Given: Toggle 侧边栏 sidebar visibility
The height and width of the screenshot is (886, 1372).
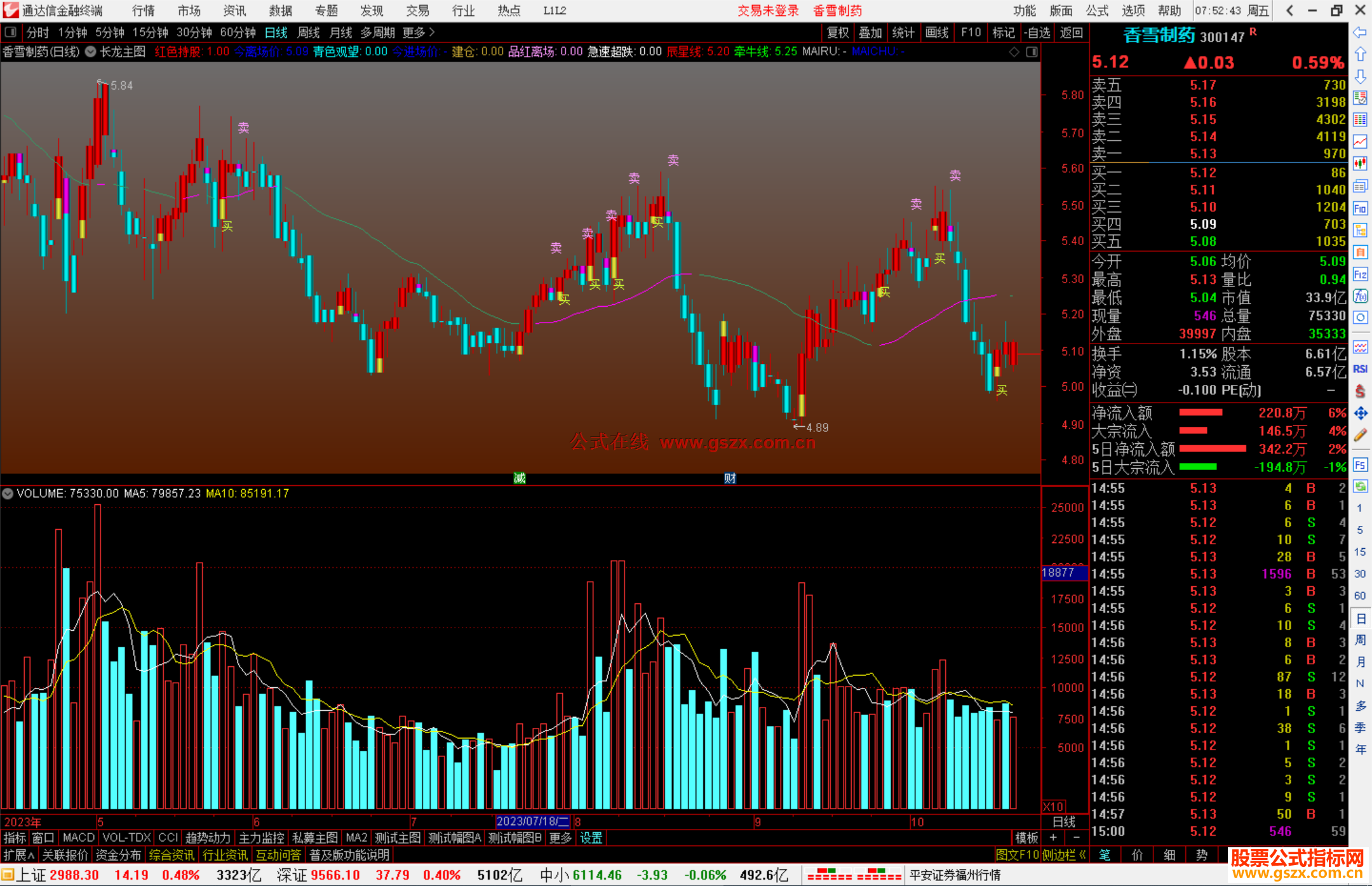Looking at the screenshot, I should [1063, 855].
